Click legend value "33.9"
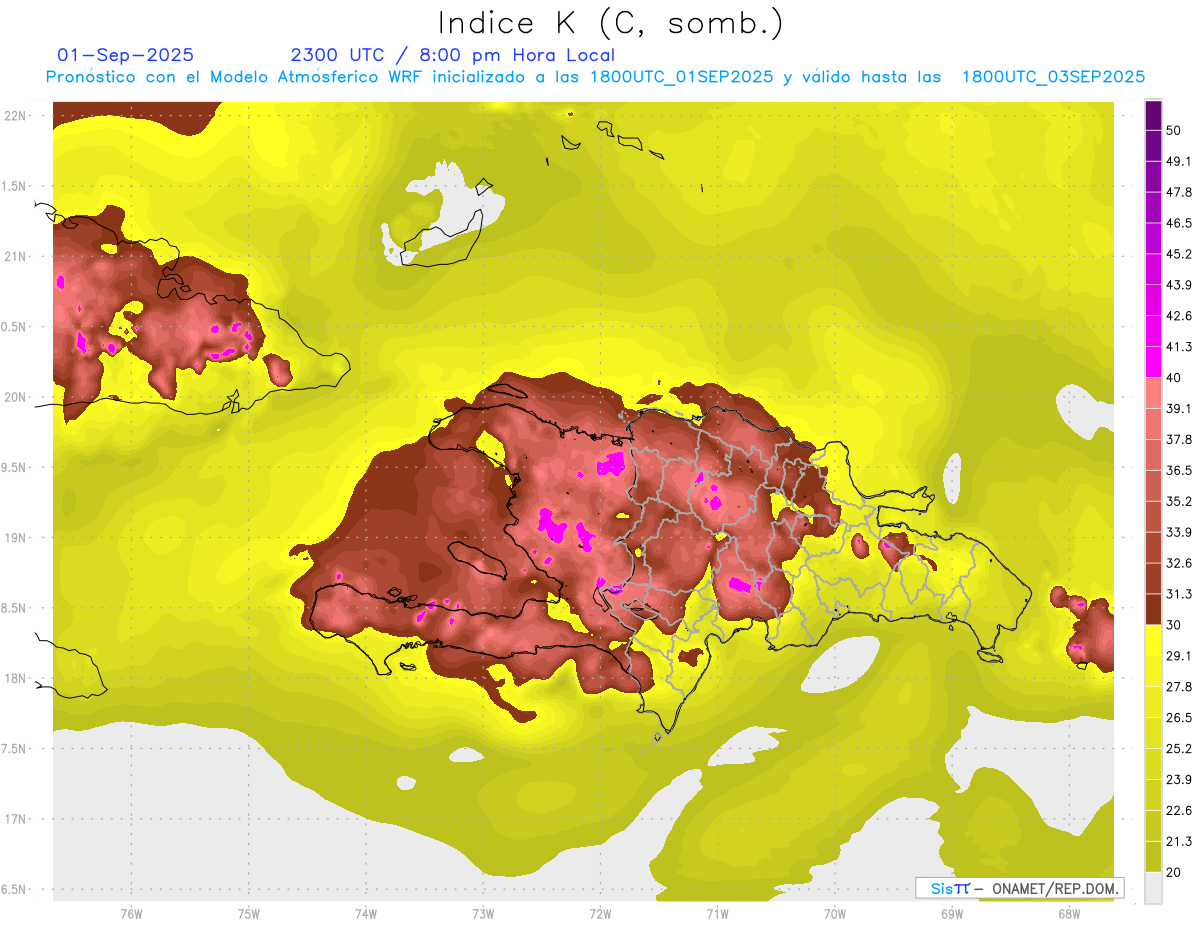The image size is (1200, 927). click(x=1179, y=532)
